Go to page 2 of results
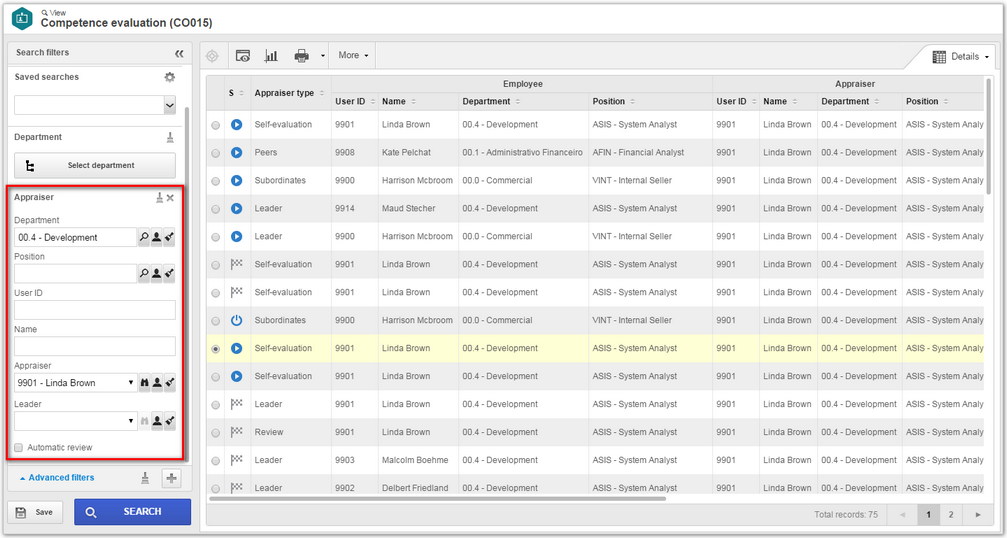 pyautogui.click(x=951, y=514)
